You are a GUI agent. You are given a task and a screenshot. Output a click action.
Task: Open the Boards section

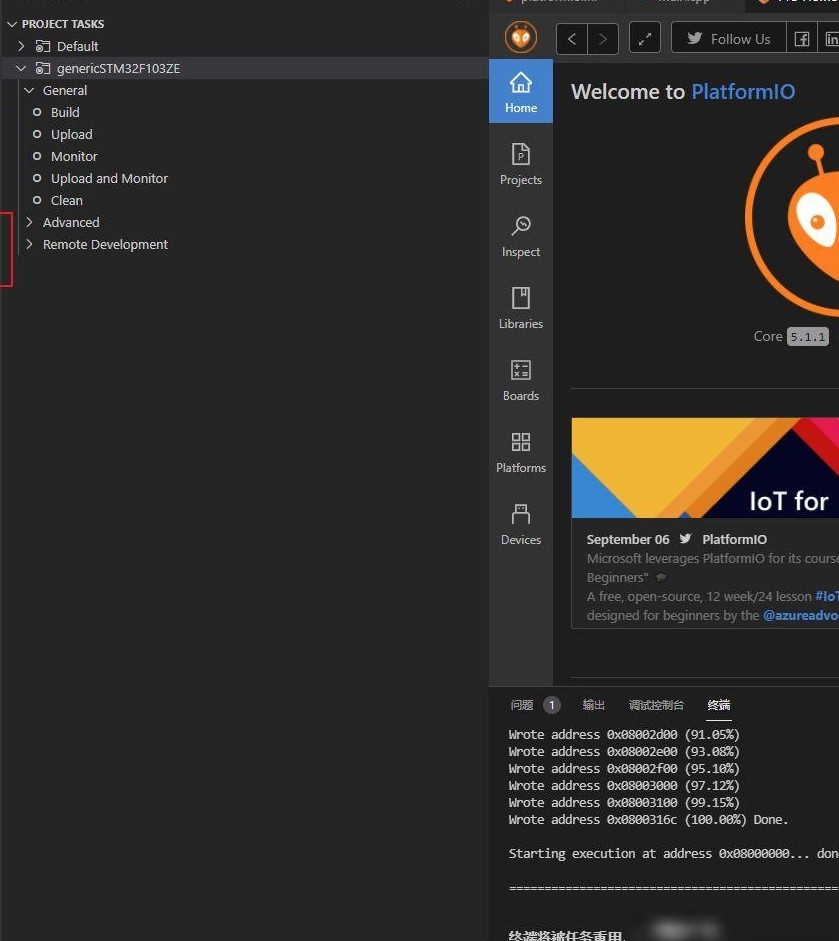coord(520,380)
